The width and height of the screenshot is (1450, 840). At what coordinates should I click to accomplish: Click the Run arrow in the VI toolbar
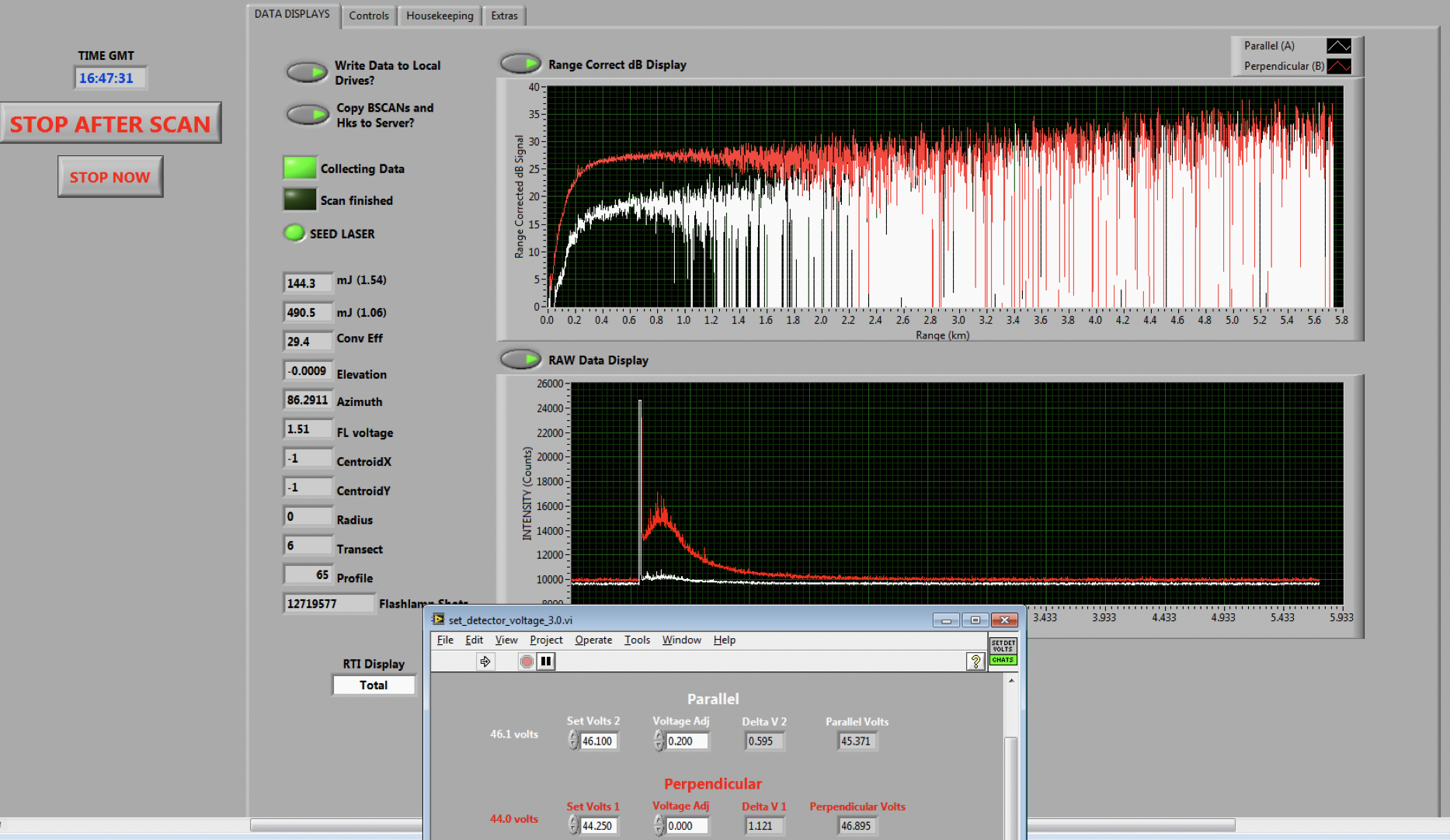tap(485, 661)
